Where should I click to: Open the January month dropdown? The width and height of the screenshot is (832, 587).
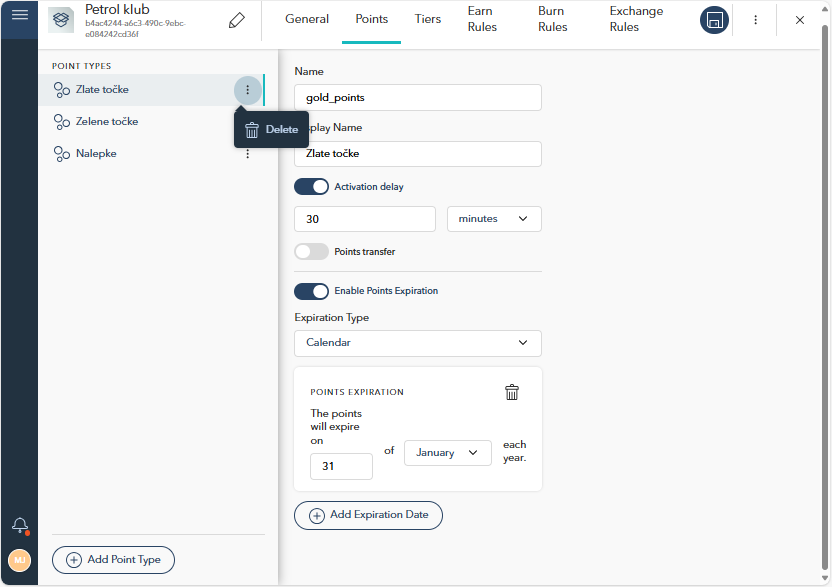click(447, 453)
